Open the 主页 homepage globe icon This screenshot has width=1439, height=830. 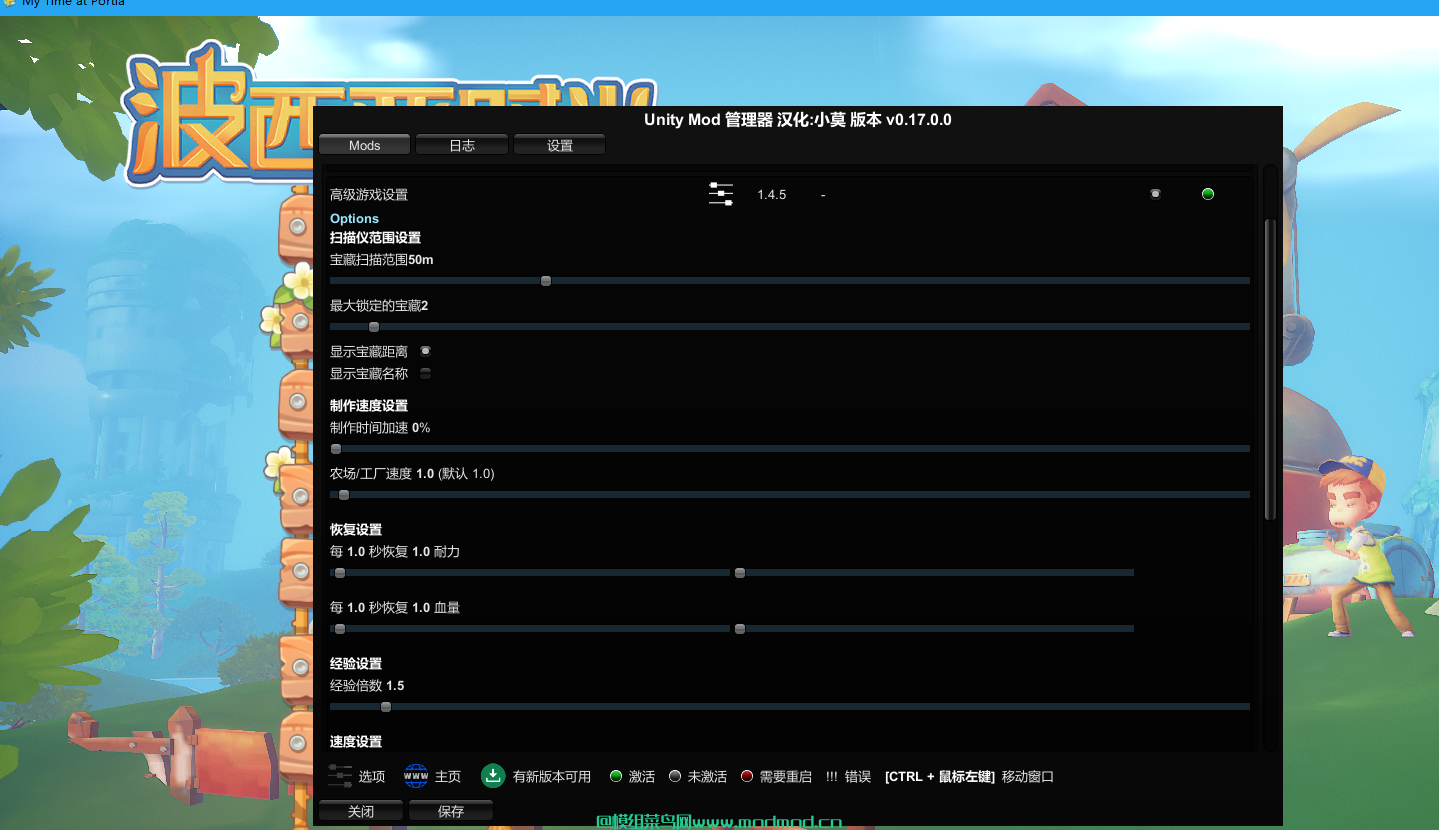pyautogui.click(x=415, y=776)
